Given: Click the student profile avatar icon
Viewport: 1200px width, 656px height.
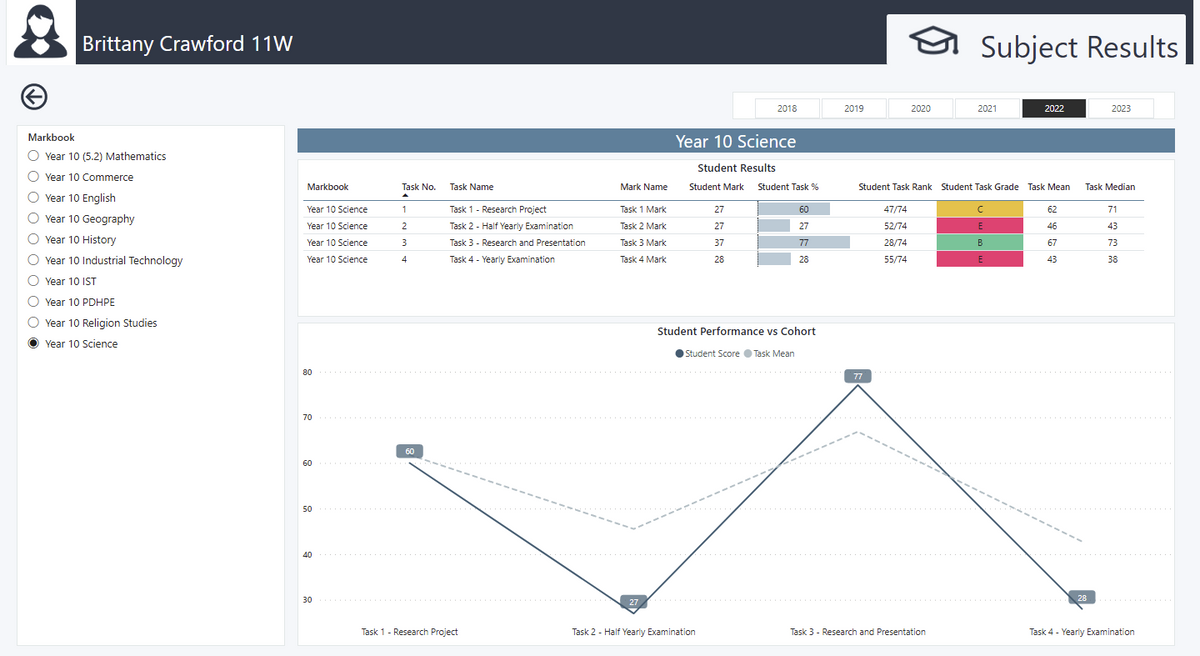Looking at the screenshot, I should (40, 32).
